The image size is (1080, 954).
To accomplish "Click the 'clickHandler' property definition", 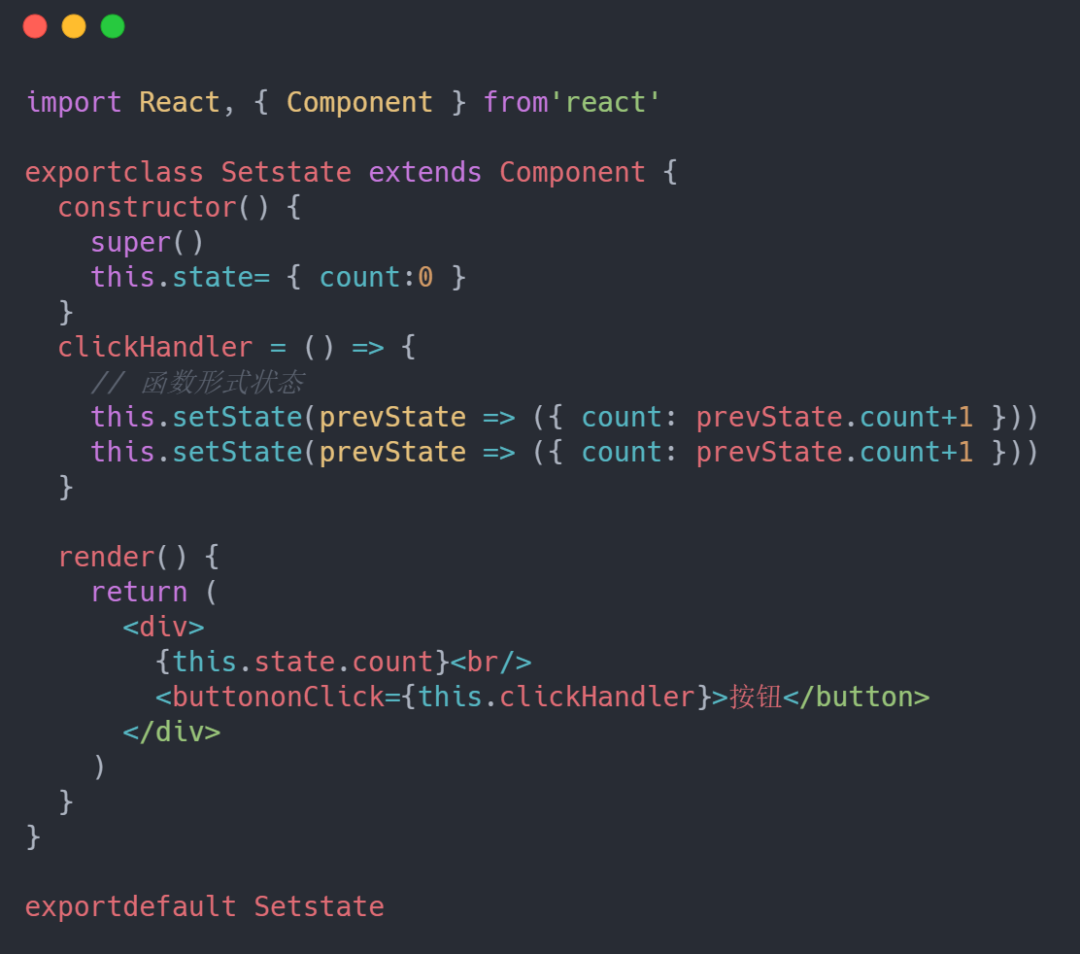I will tap(155, 347).
